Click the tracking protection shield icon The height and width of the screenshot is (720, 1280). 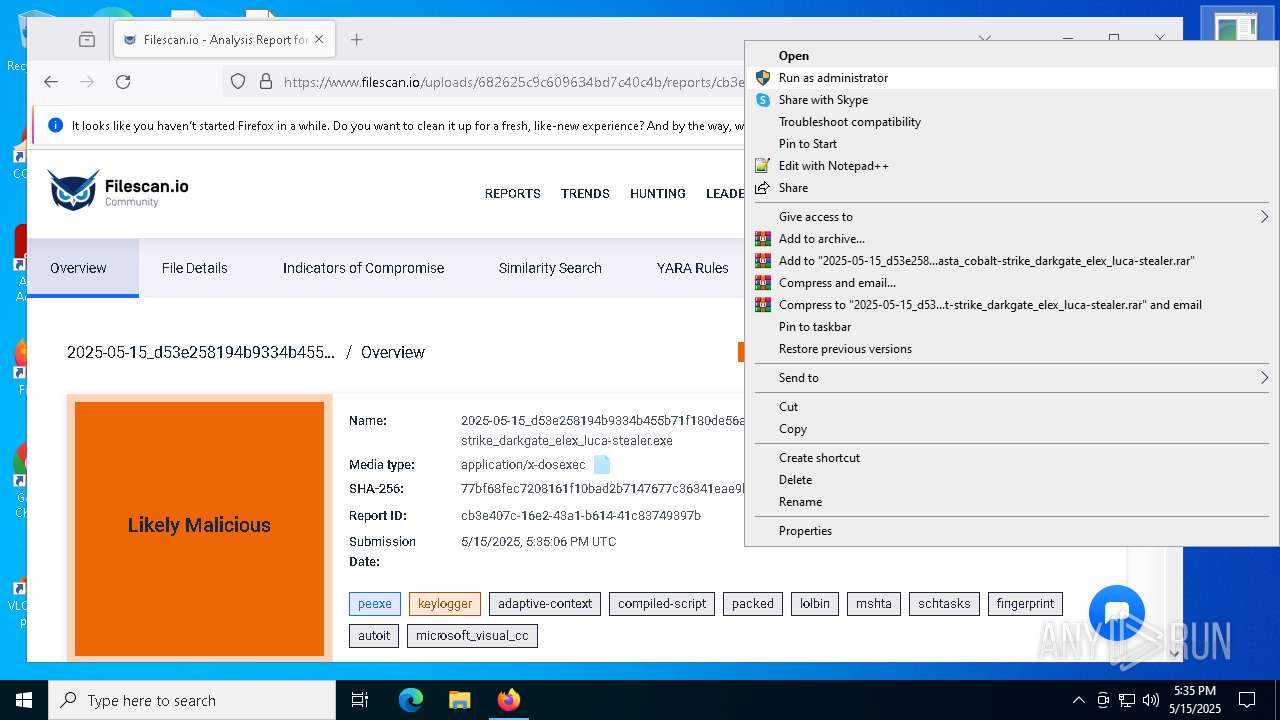click(238, 82)
